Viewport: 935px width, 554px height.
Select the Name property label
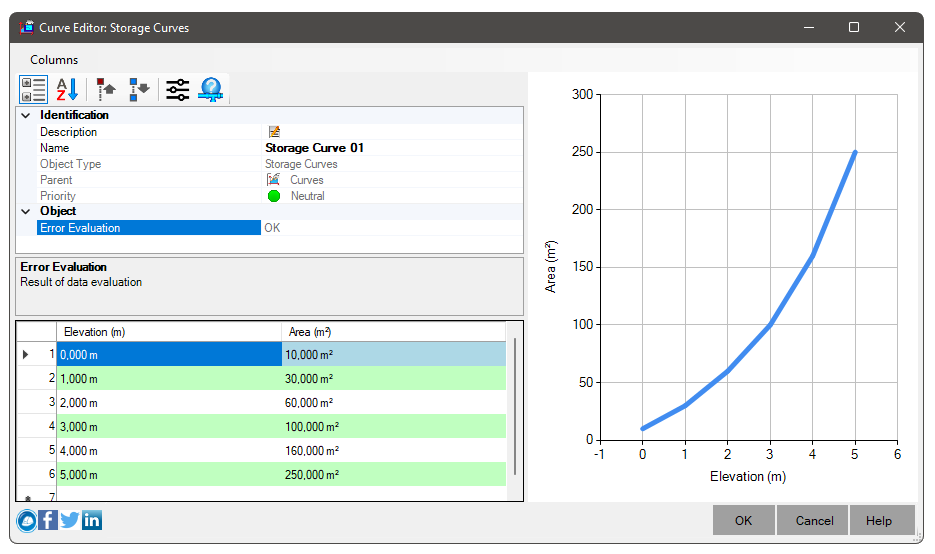tap(54, 148)
